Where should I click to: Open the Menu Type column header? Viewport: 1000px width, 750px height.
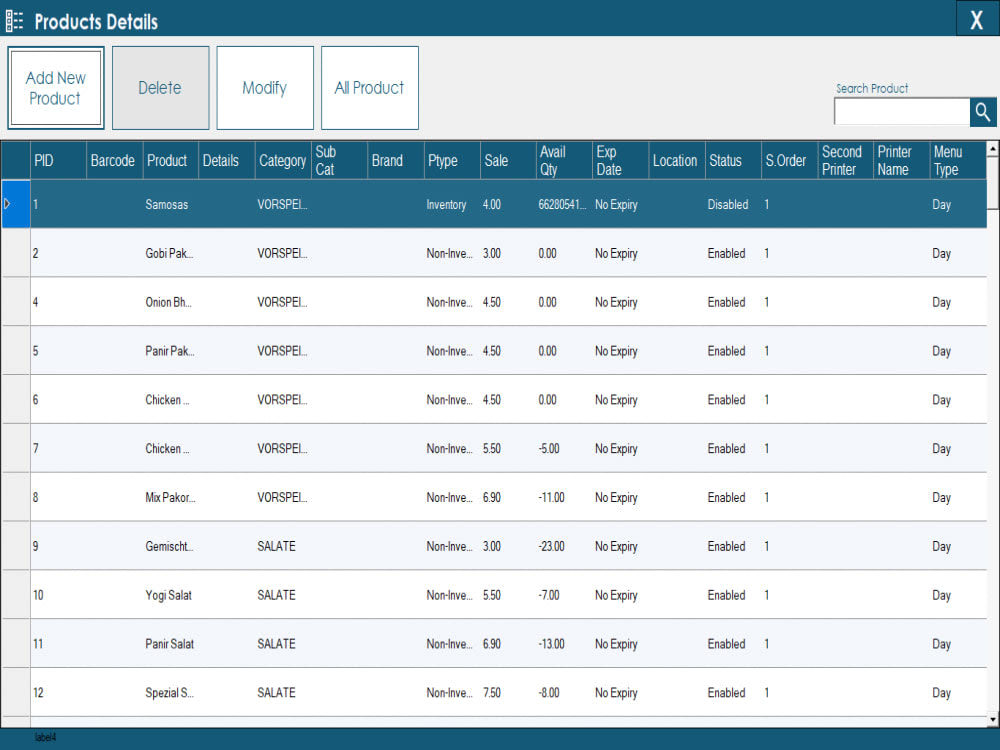pyautogui.click(x=949, y=160)
